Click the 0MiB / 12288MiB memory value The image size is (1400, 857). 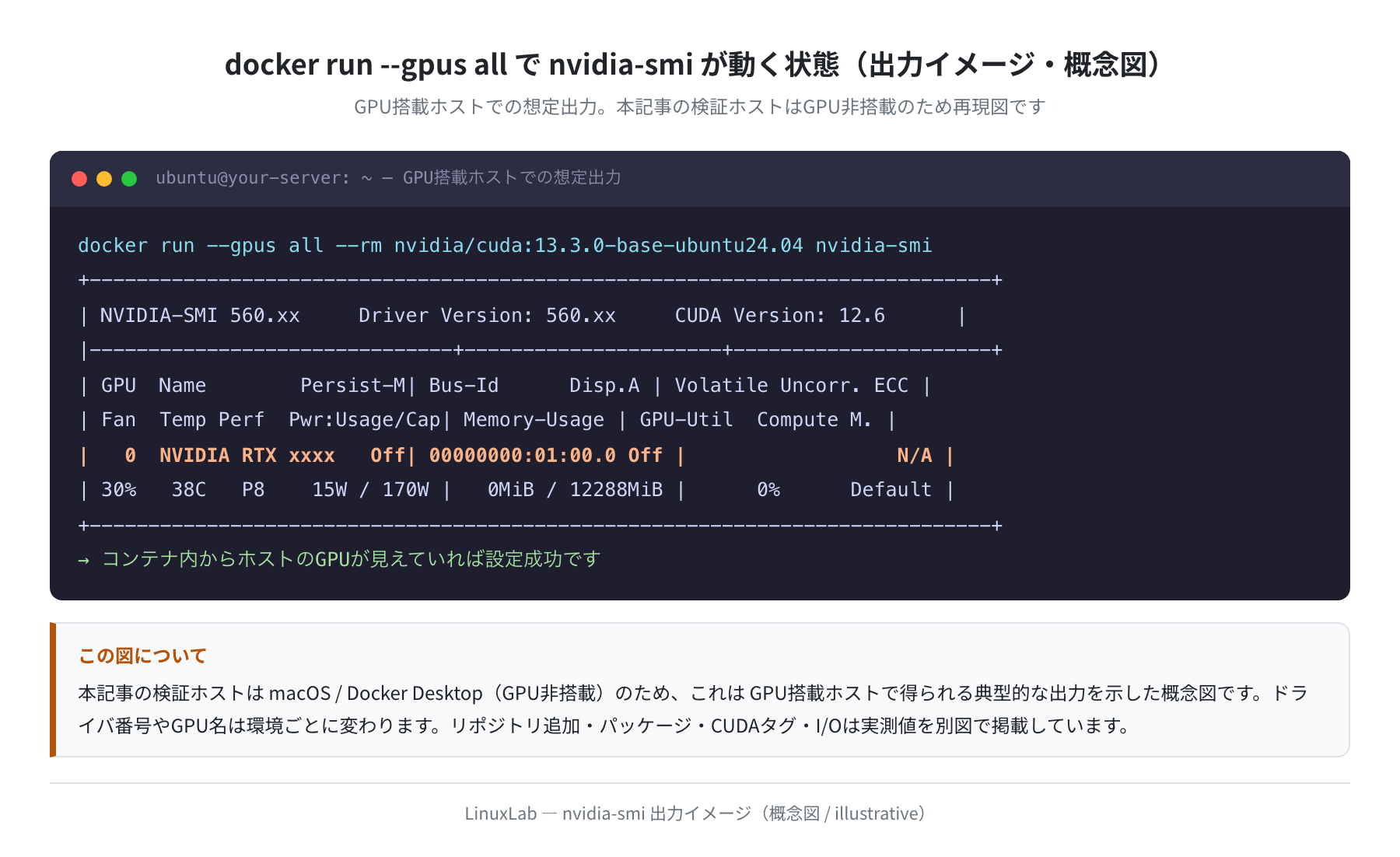(x=575, y=490)
